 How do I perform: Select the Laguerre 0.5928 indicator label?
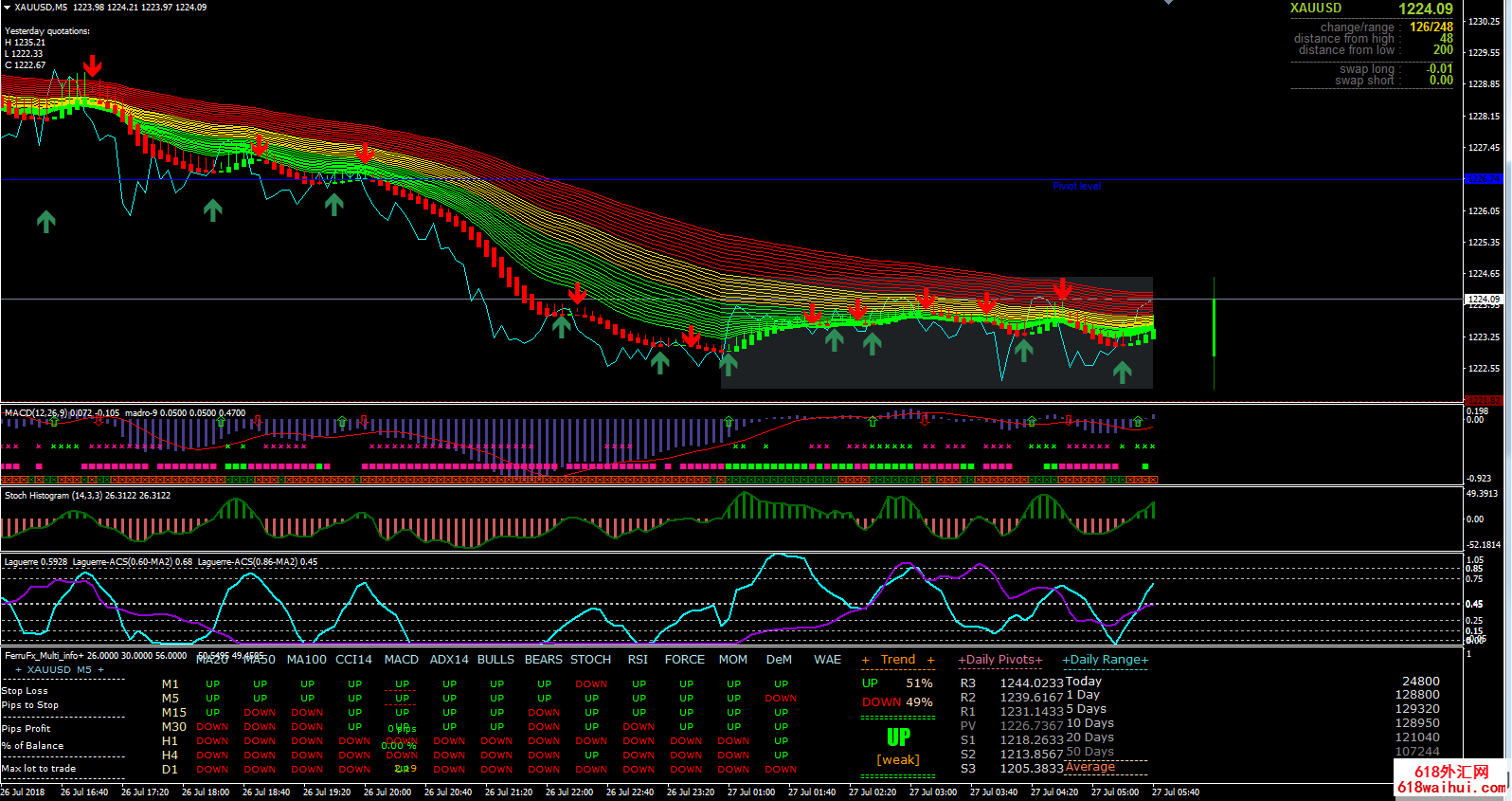[x=36, y=562]
